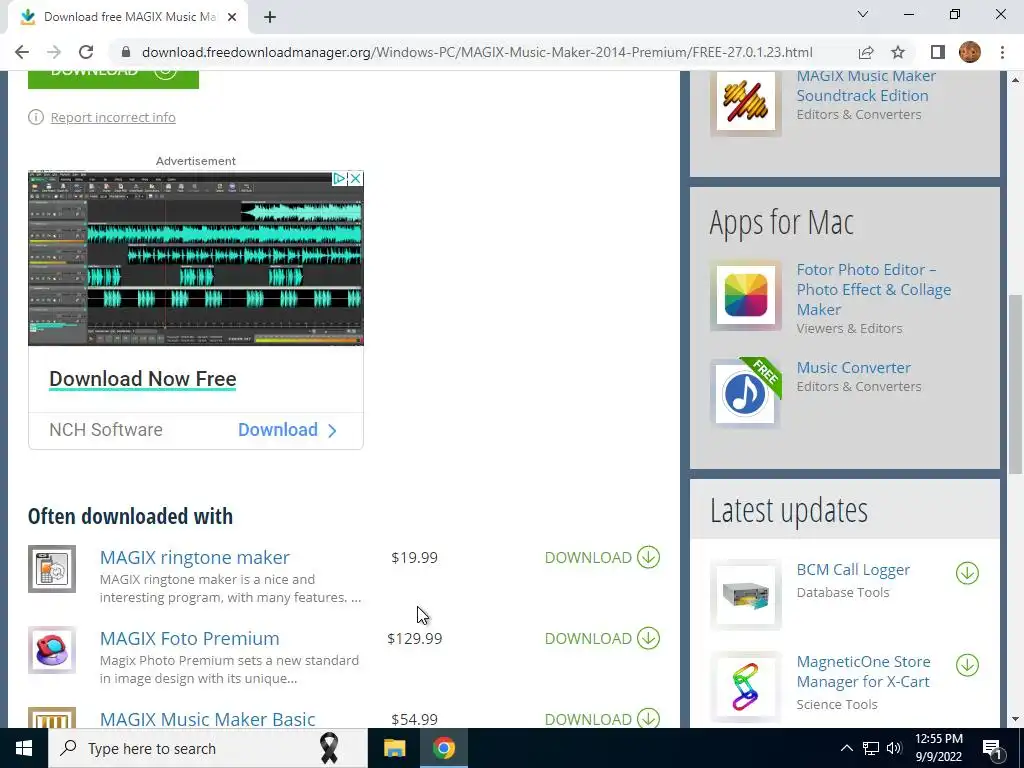Open MAGIX Foto Premium link
The height and width of the screenshot is (768, 1024).
coord(189,639)
